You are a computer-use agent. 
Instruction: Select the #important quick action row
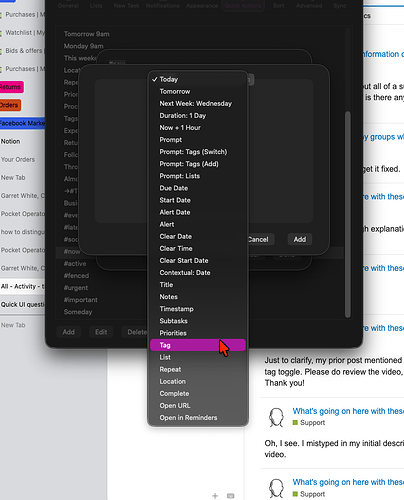[80, 300]
